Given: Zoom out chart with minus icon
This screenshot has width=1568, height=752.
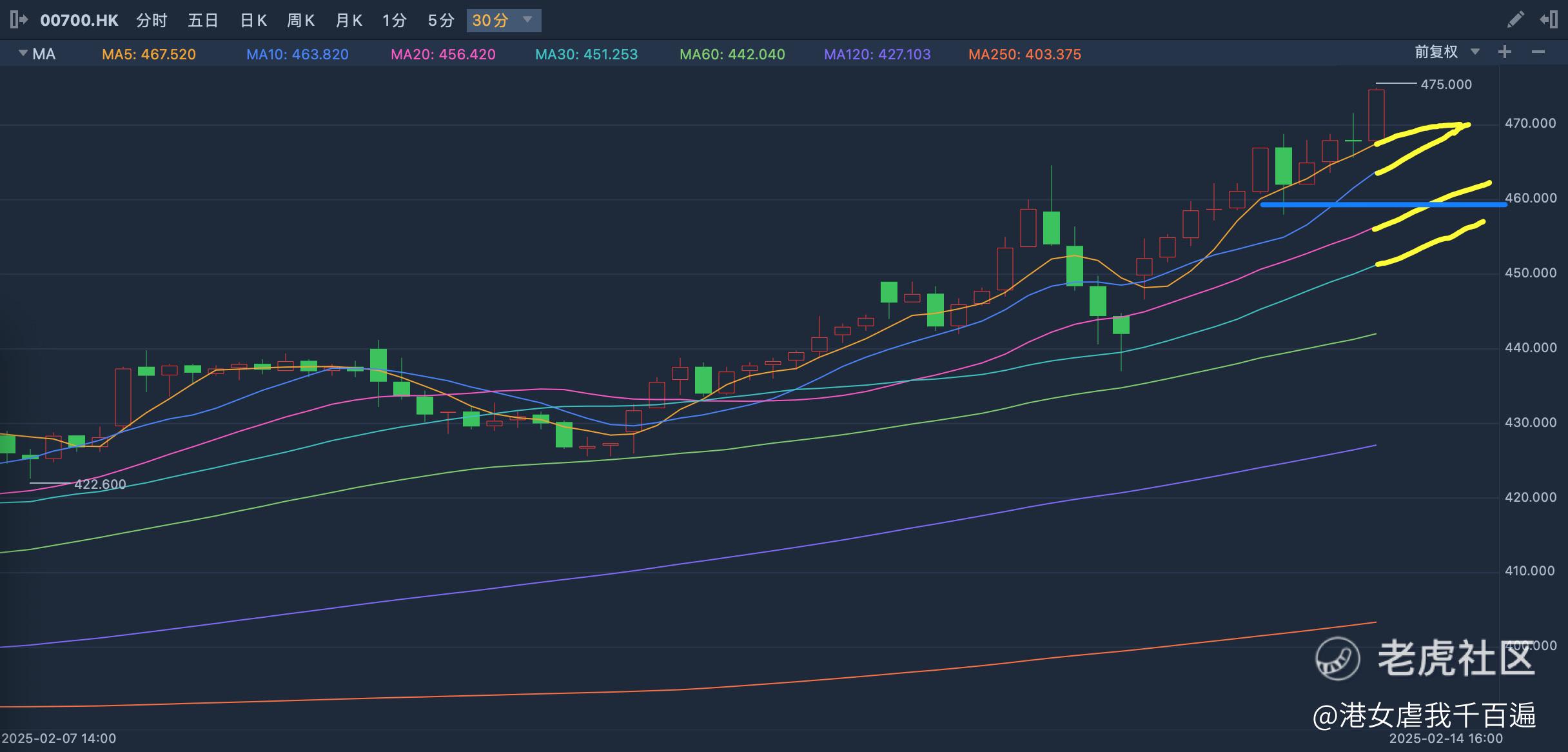Looking at the screenshot, I should pos(1538,52).
